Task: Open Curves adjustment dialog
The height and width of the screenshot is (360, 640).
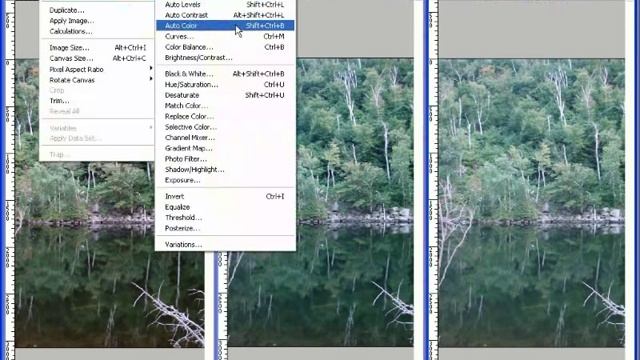Action: pyautogui.click(x=225, y=36)
